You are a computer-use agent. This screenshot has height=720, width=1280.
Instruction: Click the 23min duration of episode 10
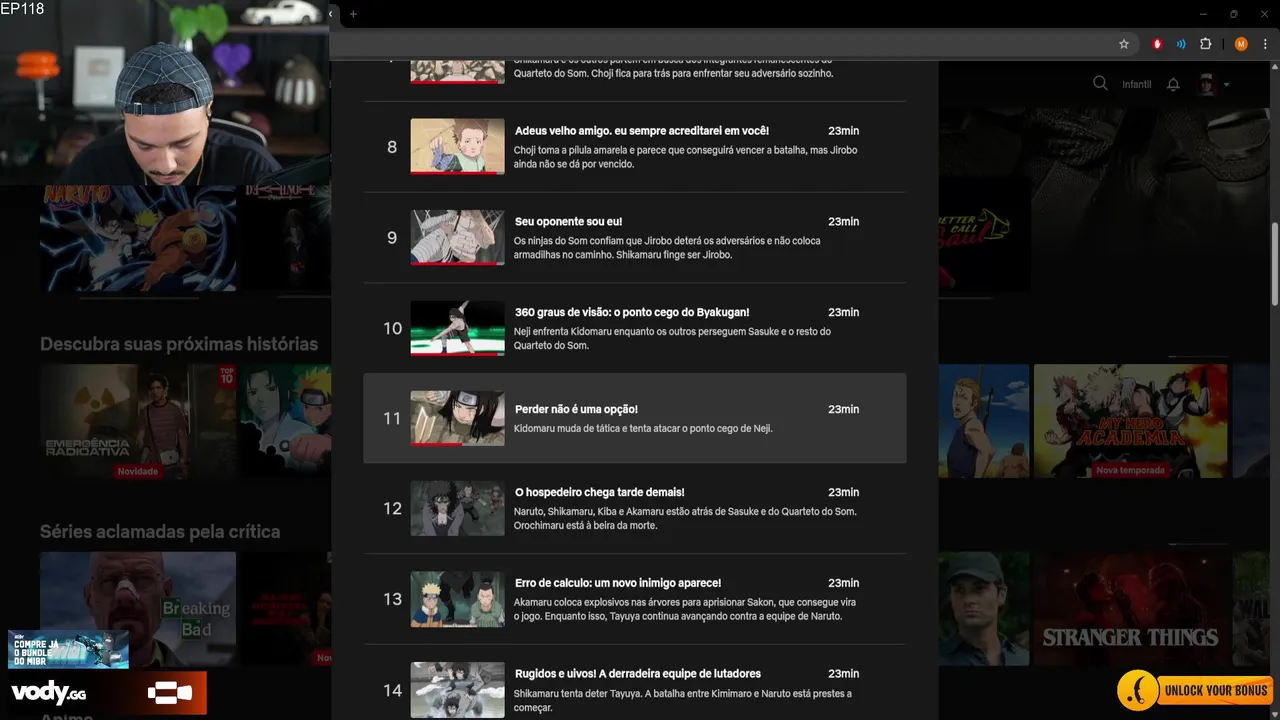[843, 313]
